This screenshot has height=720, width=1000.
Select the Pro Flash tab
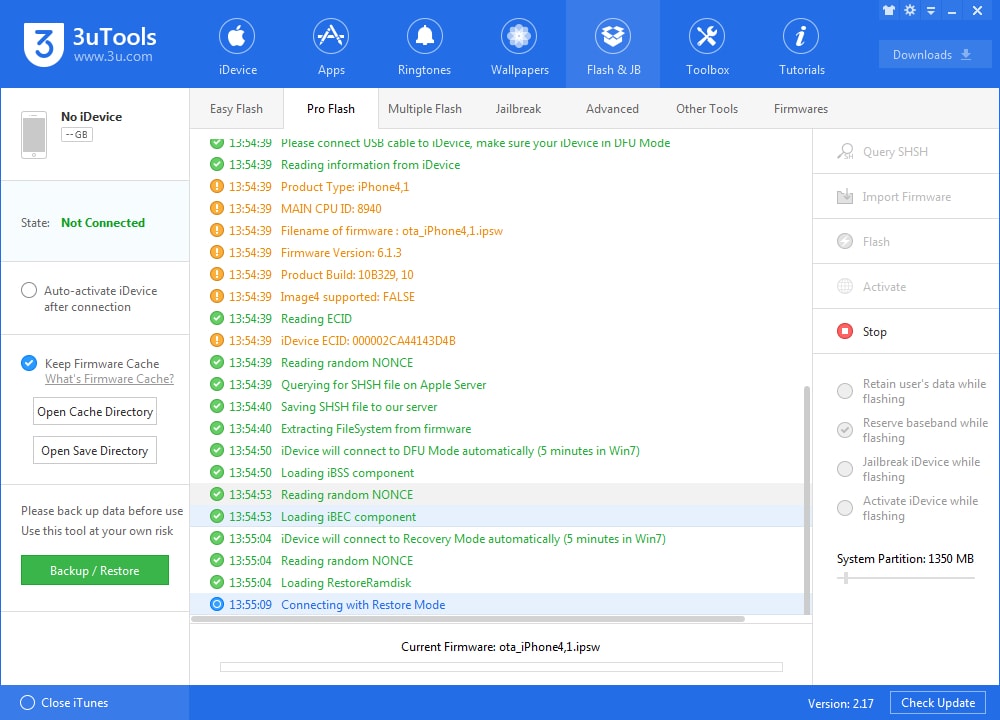pos(330,108)
